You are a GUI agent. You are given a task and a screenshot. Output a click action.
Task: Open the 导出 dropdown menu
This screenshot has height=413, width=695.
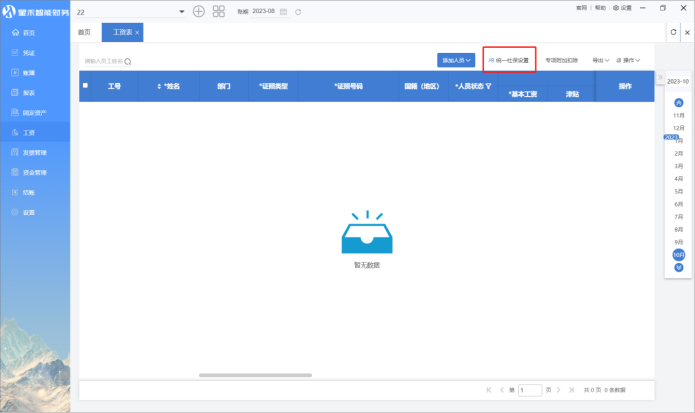click(x=600, y=60)
